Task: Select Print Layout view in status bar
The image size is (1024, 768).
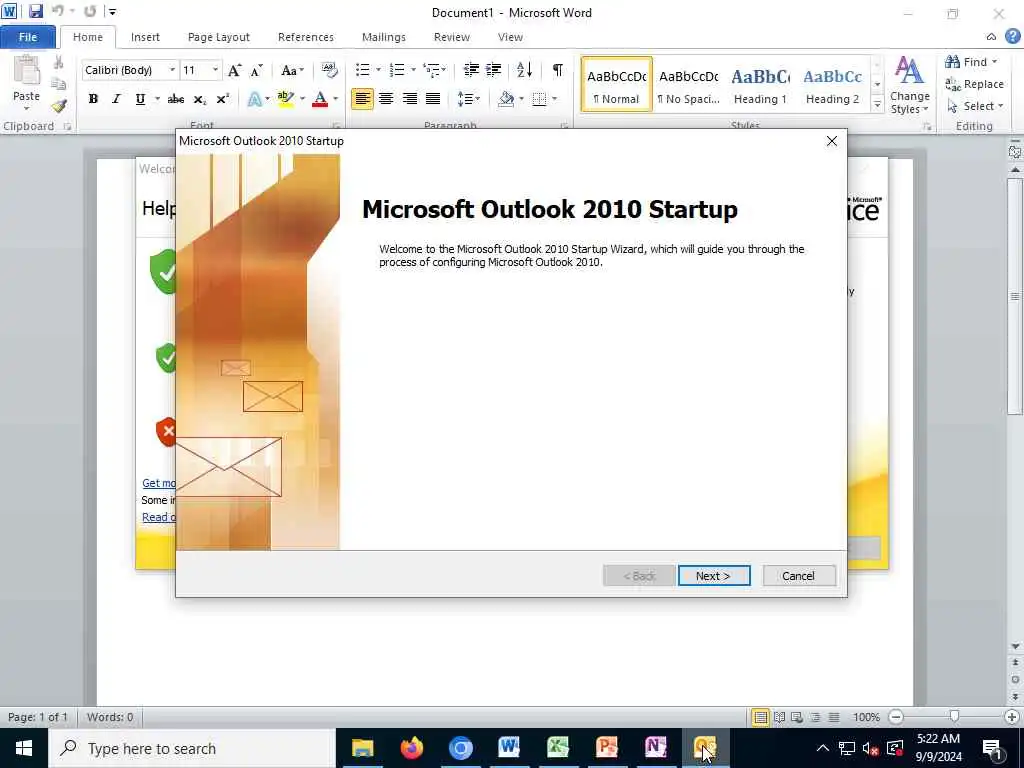Action: pyautogui.click(x=760, y=717)
